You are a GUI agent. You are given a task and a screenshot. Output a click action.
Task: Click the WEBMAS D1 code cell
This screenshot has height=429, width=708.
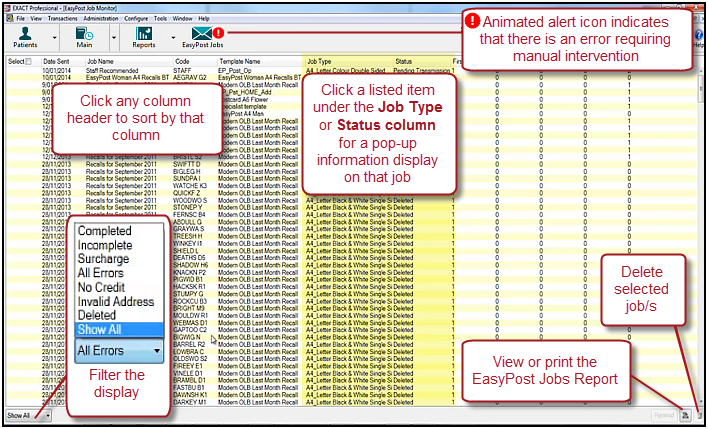pos(190,323)
